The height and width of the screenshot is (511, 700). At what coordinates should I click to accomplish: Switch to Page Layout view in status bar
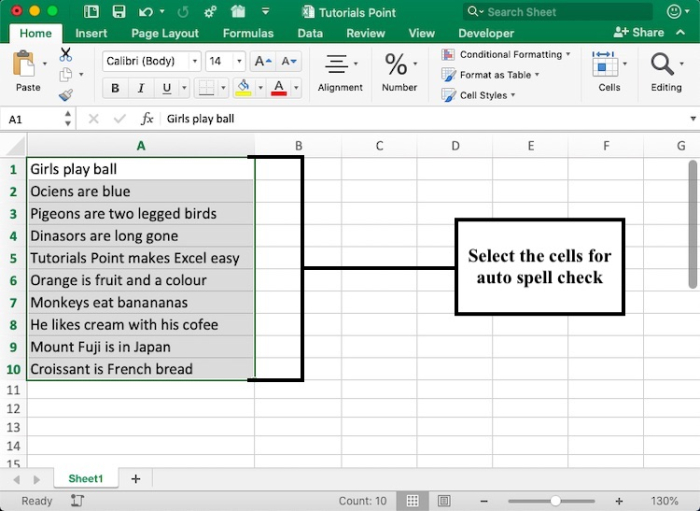[443, 500]
